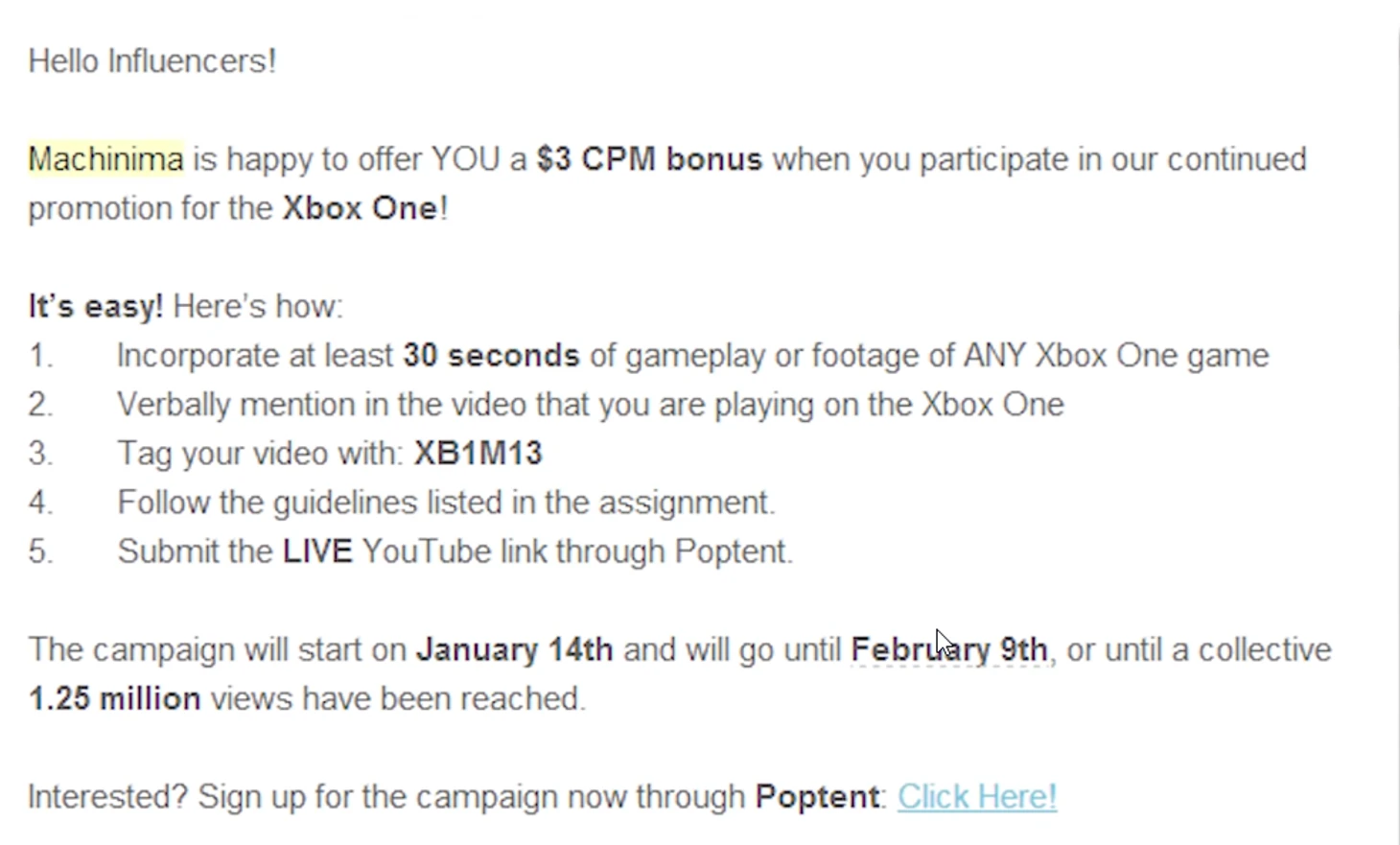Viewport: 1400px width, 845px height.
Task: Click the 'Interested? Sign up' sentence
Action: click(x=385, y=797)
